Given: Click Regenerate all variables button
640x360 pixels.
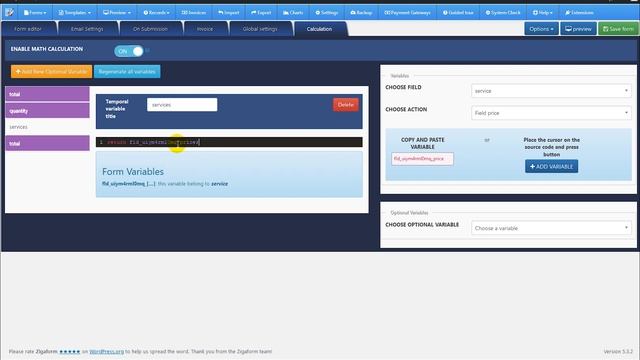Looking at the screenshot, I should (x=127, y=71).
